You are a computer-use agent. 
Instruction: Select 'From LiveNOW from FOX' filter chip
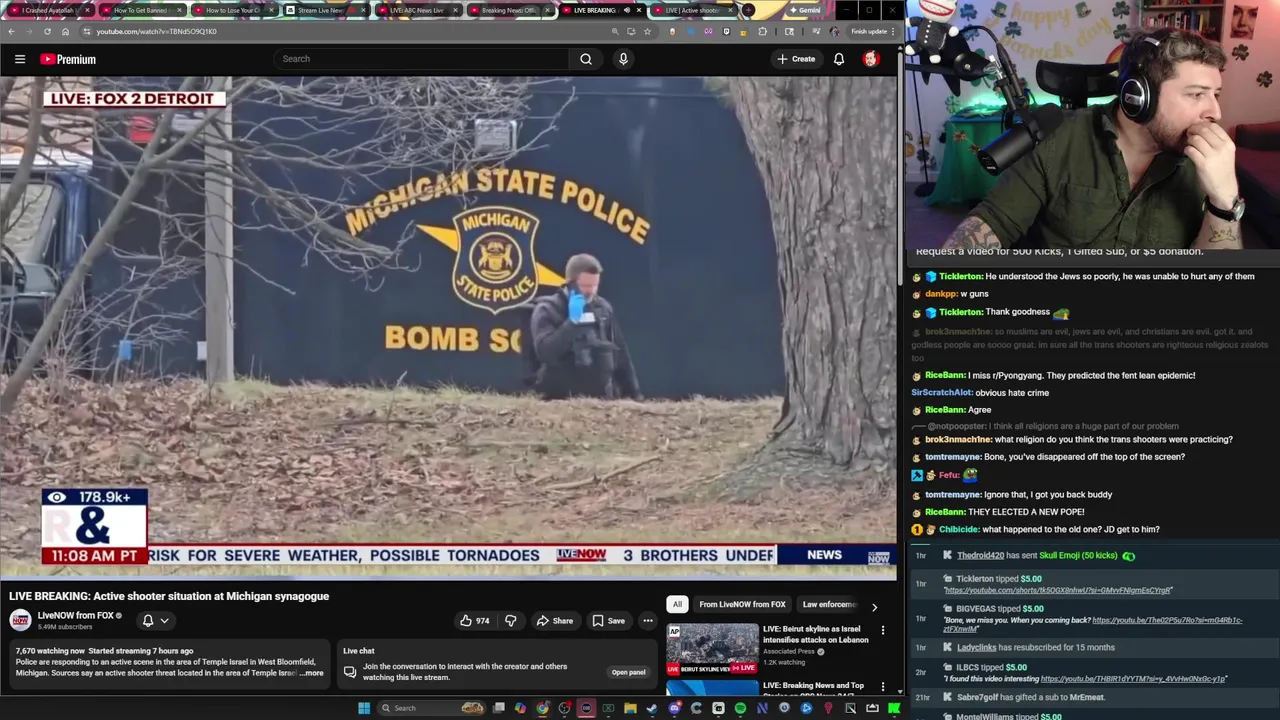tap(742, 604)
